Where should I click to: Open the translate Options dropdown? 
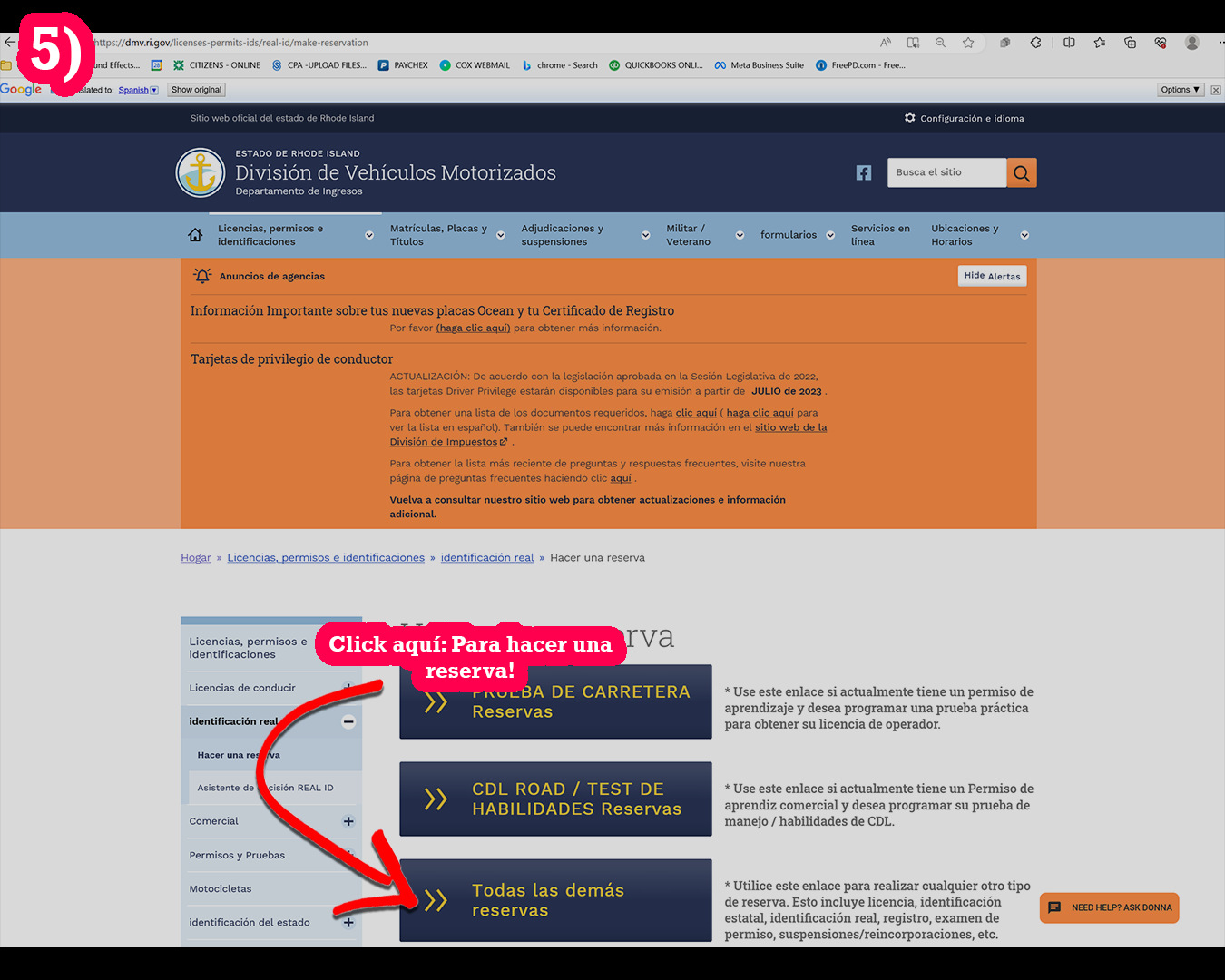pos(1181,90)
